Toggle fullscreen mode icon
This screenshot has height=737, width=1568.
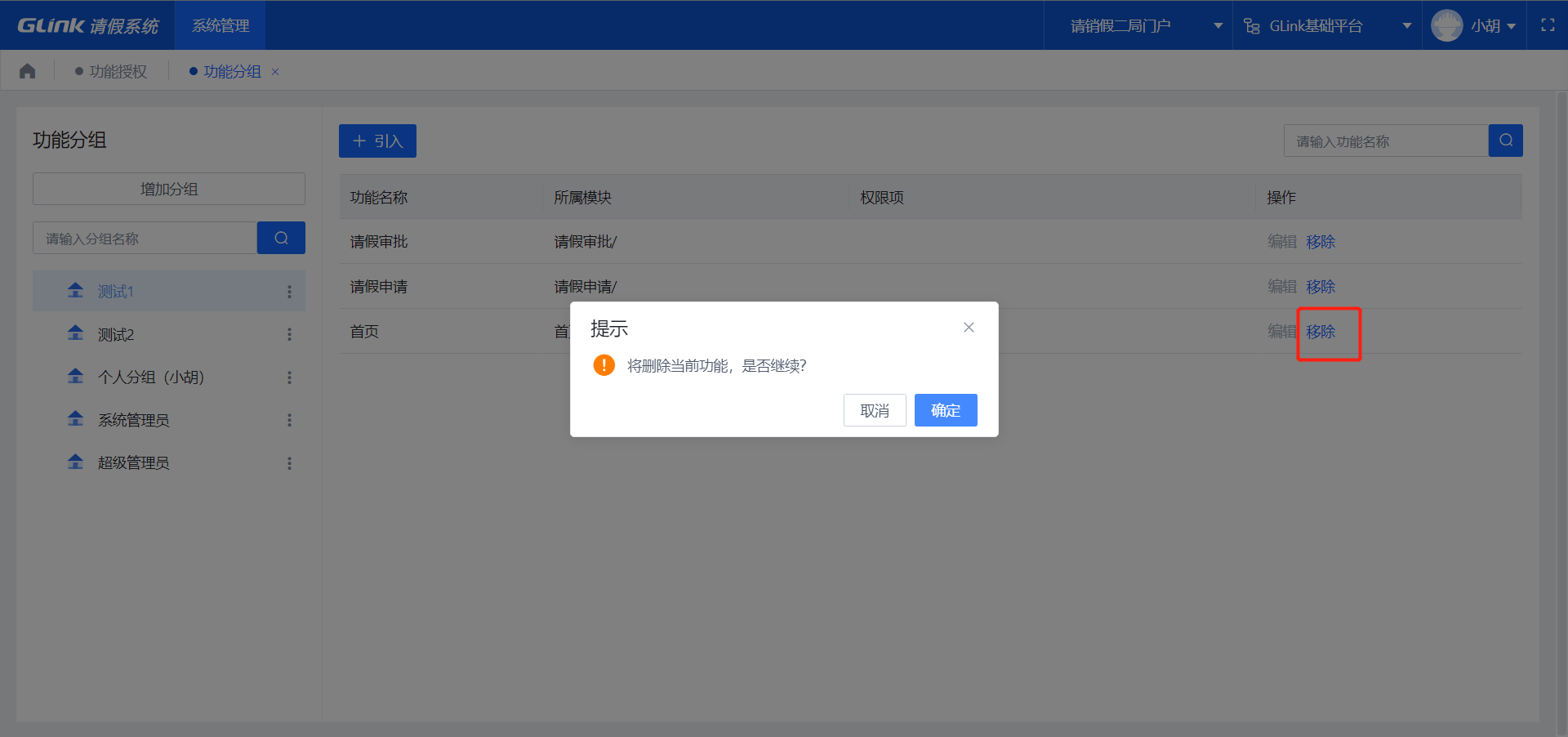[1548, 25]
